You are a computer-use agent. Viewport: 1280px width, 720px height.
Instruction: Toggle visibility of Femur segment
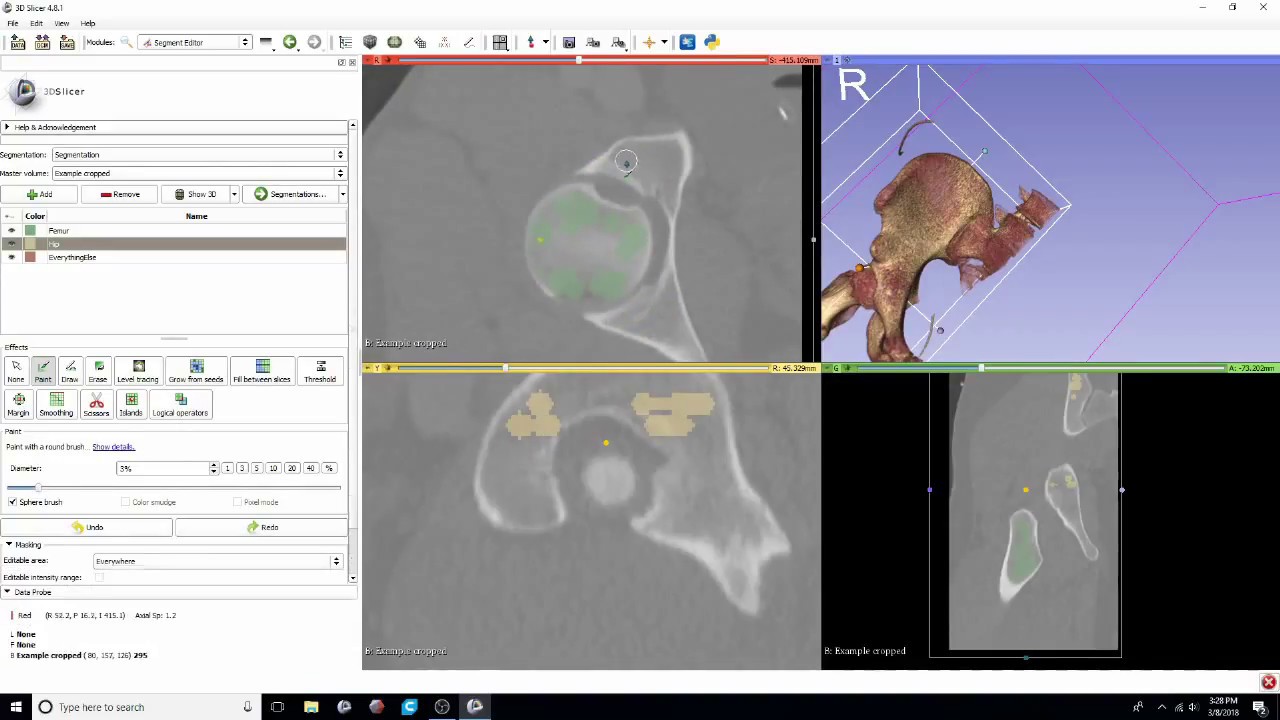pos(12,231)
